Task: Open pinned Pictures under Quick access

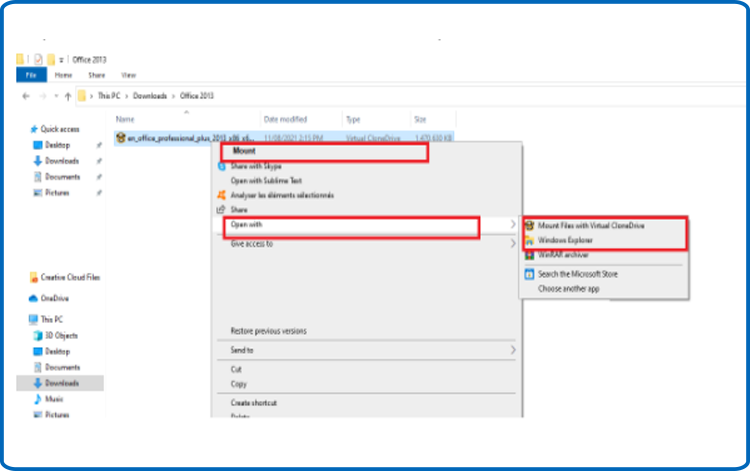Action: [x=57, y=193]
